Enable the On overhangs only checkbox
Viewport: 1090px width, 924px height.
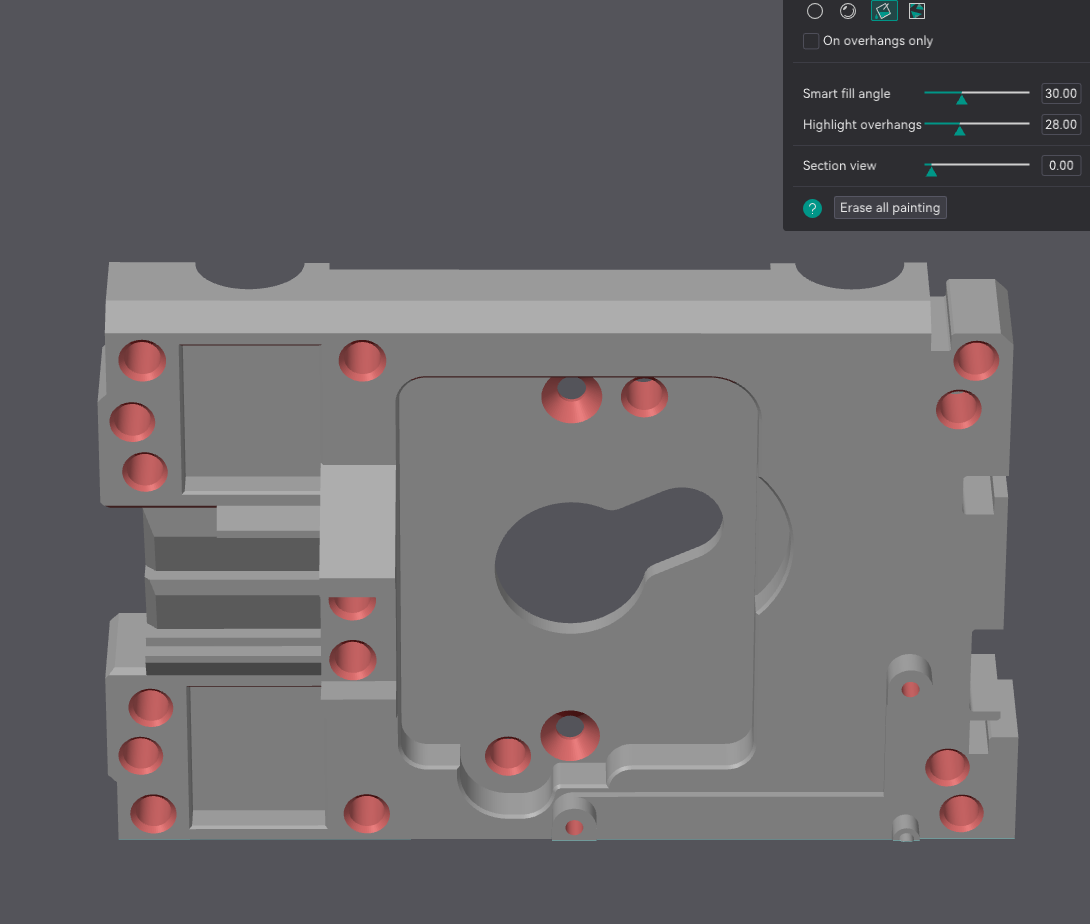click(811, 41)
